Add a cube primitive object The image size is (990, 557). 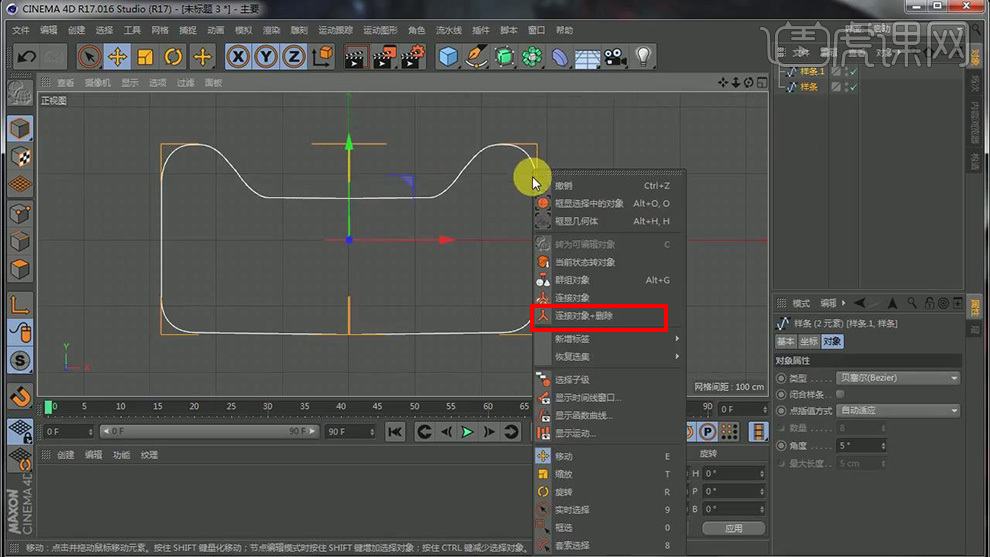[448, 57]
